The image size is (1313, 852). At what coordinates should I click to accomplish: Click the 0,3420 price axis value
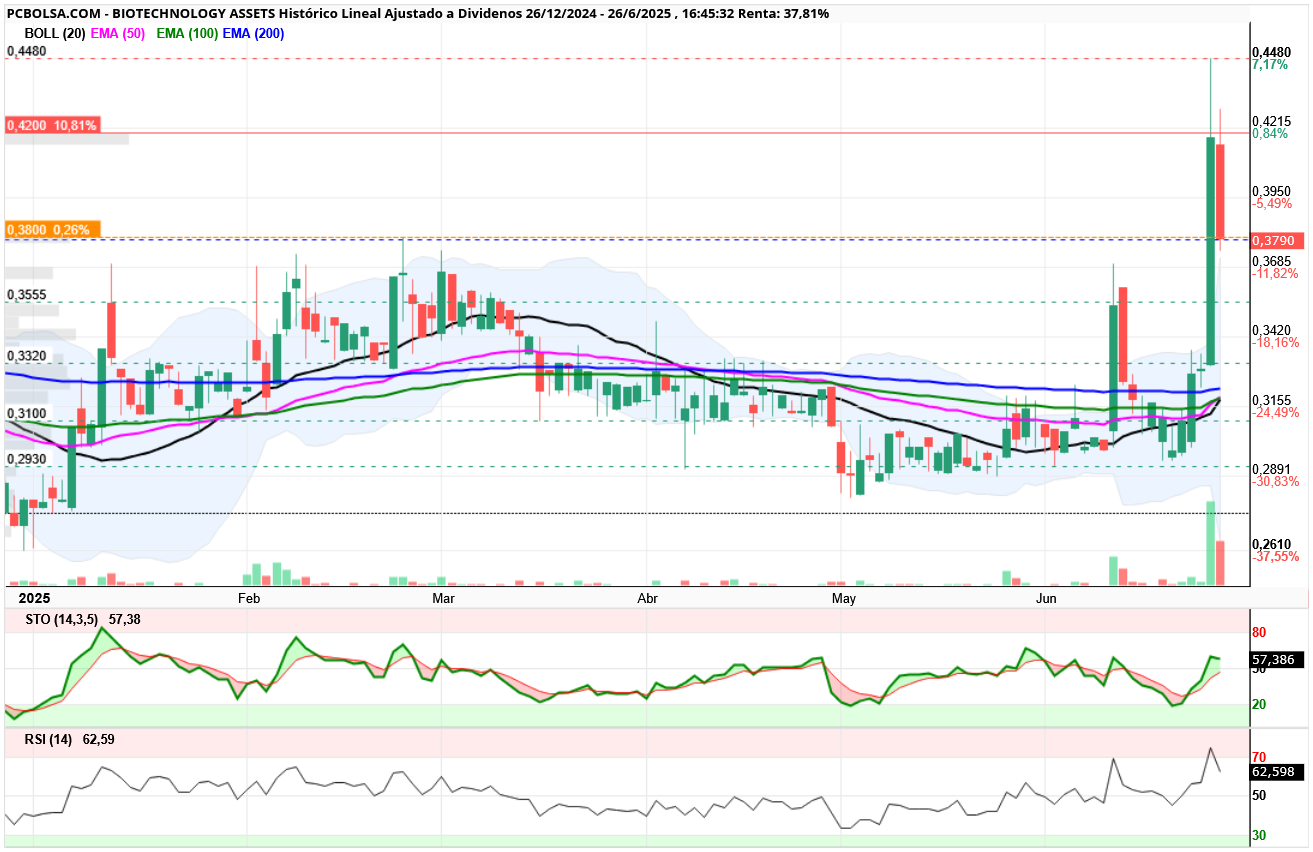point(1272,329)
